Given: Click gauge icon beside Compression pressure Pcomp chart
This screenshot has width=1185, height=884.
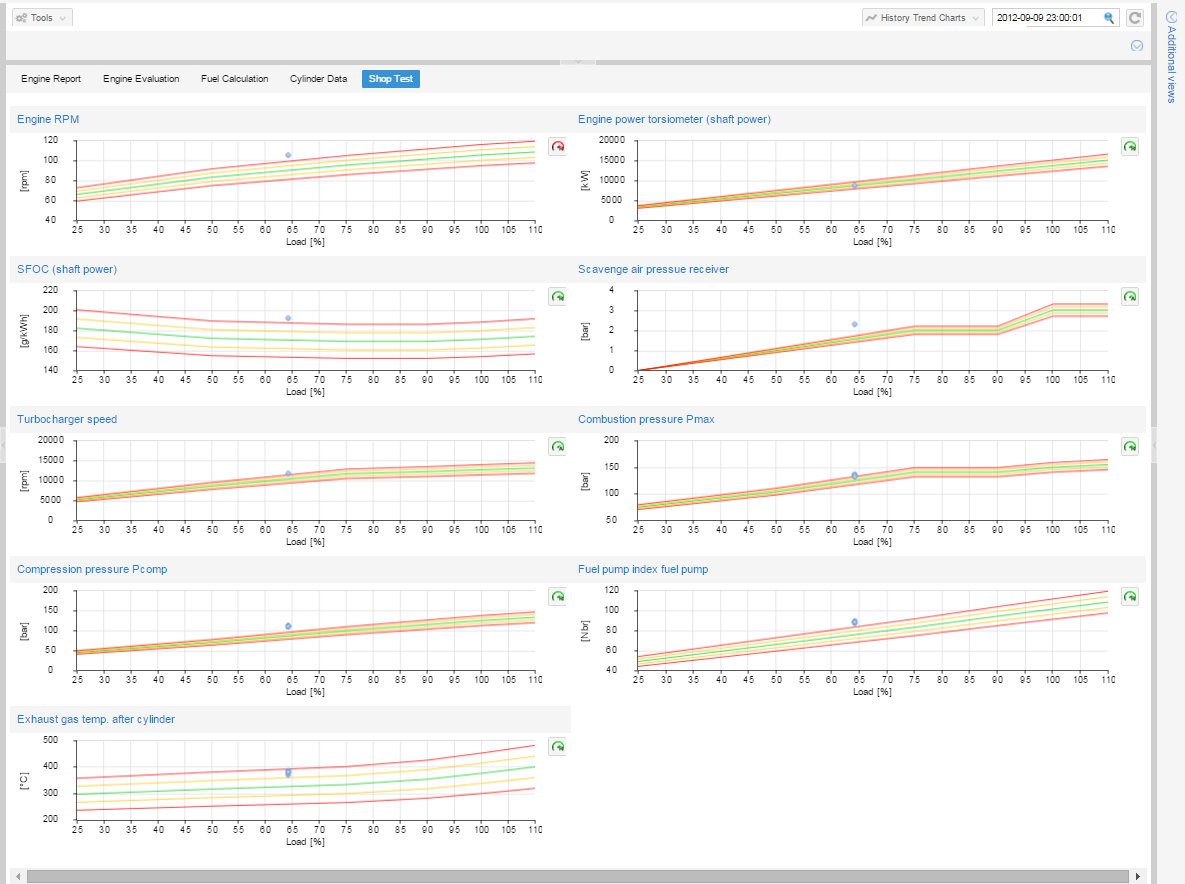Looking at the screenshot, I should pos(558,597).
